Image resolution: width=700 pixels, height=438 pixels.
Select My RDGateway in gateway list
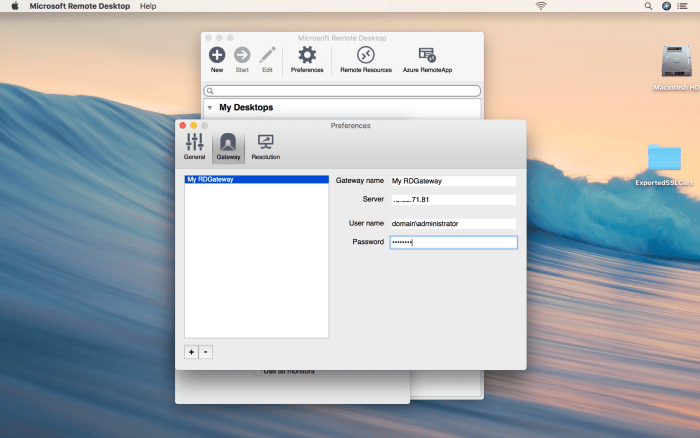(257, 179)
